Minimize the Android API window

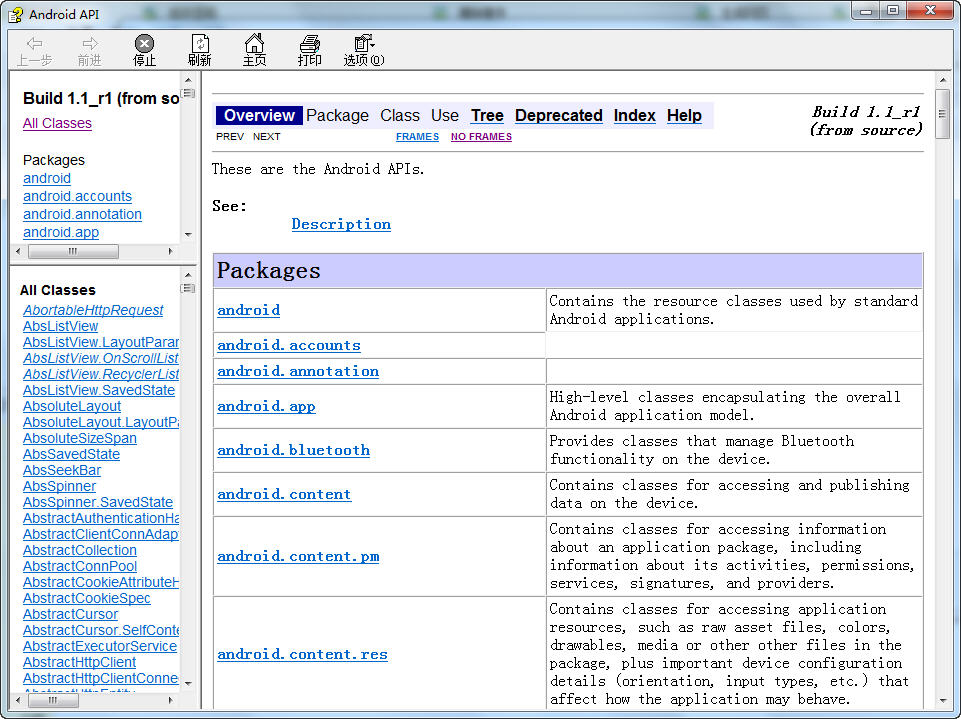(x=866, y=11)
